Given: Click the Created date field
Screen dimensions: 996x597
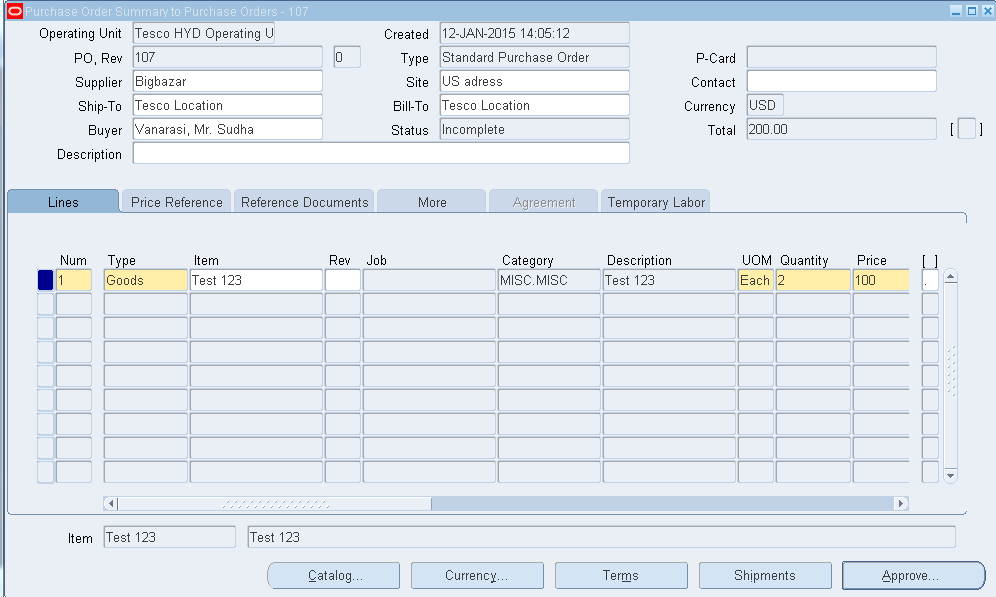Looking at the screenshot, I should [534, 33].
